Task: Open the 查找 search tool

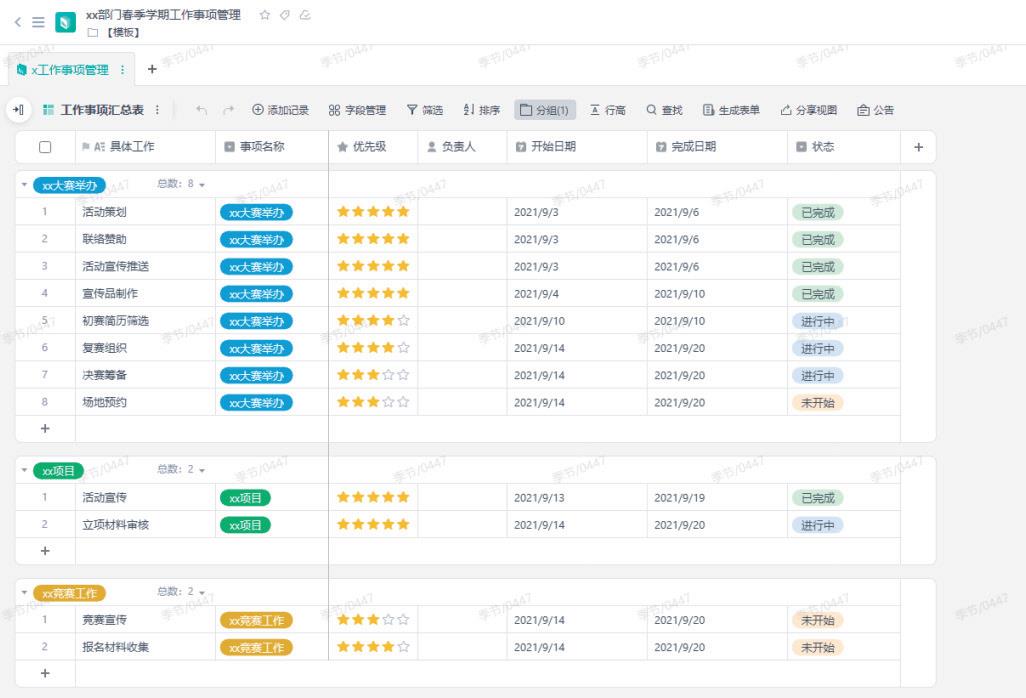Action: [664, 110]
